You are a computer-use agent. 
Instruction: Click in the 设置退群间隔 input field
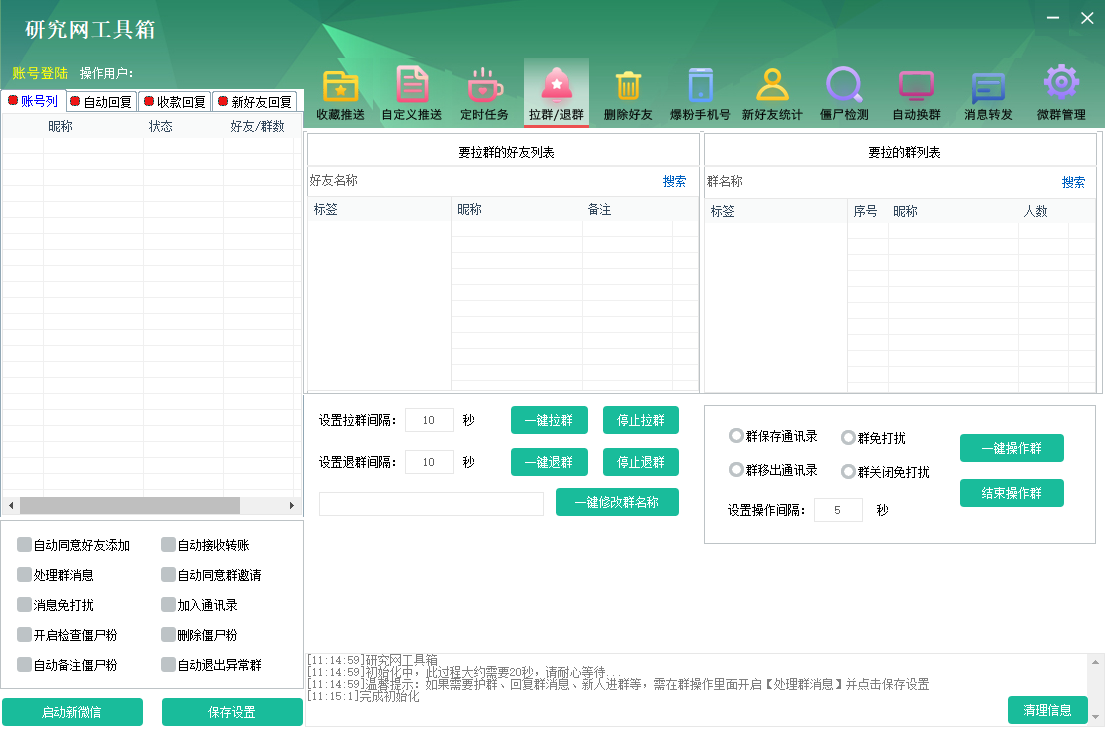tap(429, 462)
